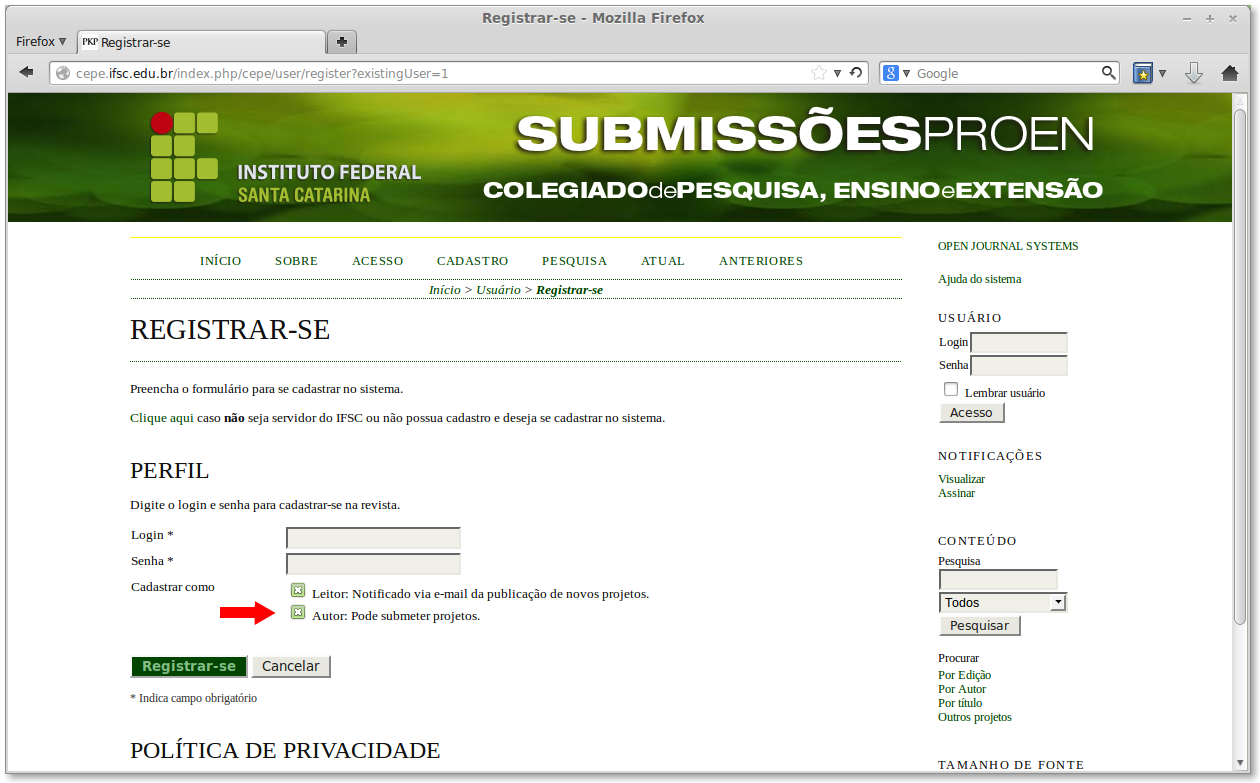Bookmark this page via the star icon
Image resolution: width=1260 pixels, height=783 pixels.
[x=819, y=72]
